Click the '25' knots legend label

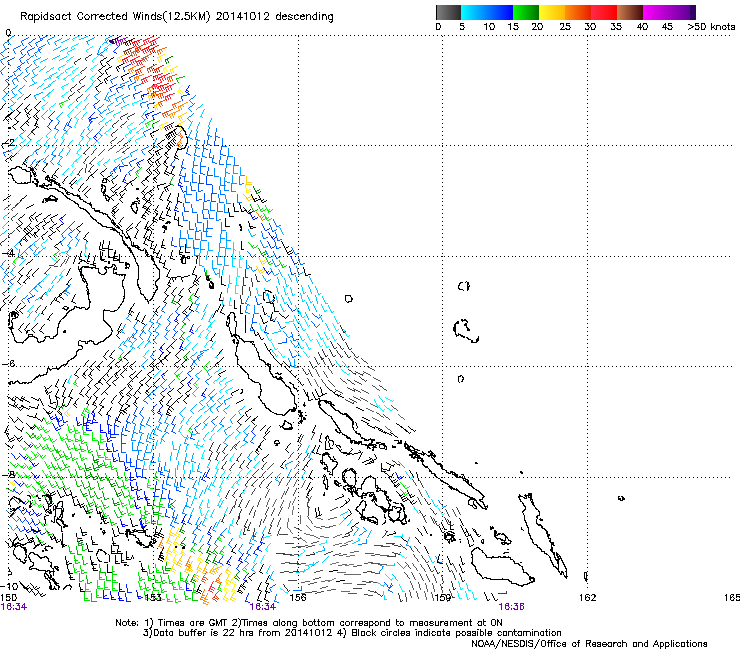[x=565, y=27]
